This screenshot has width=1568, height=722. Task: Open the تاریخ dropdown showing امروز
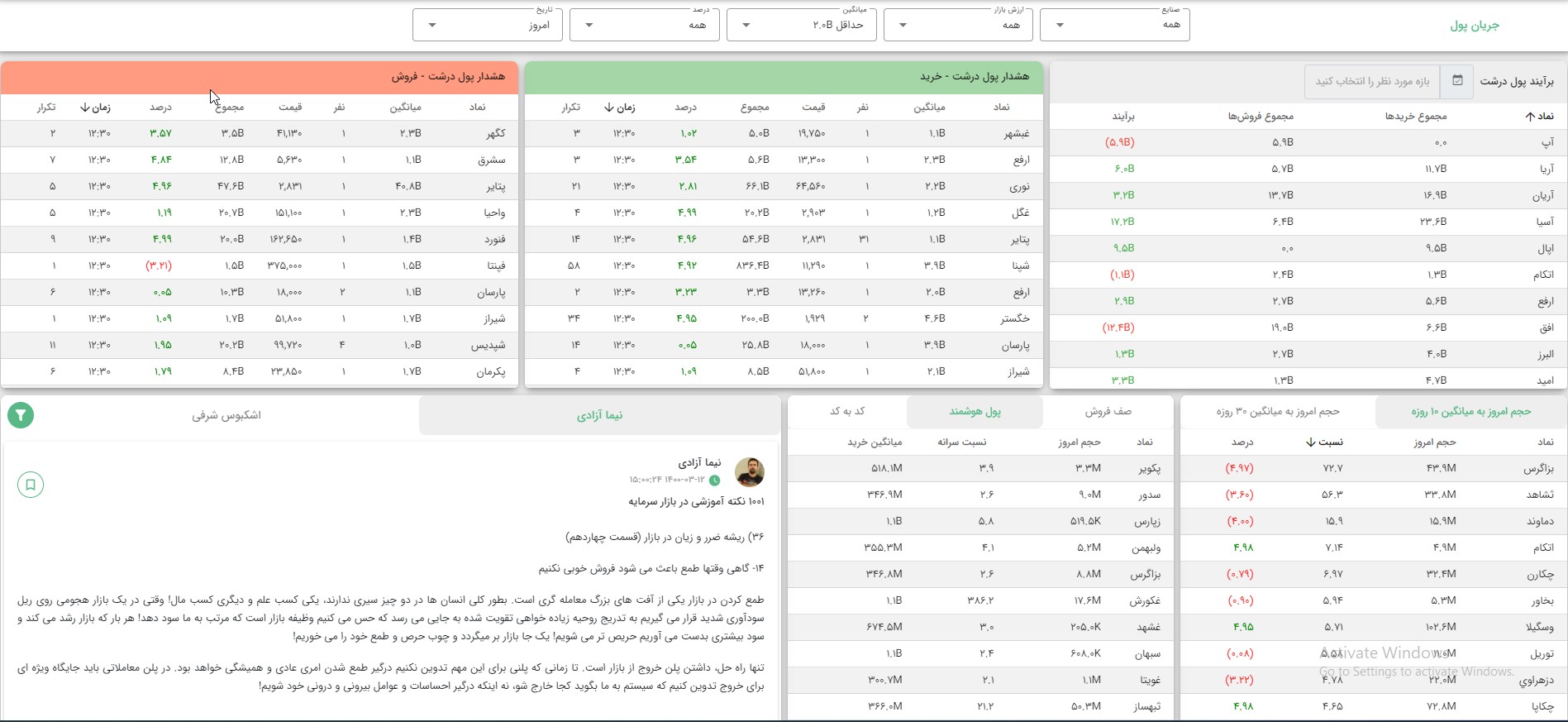pyautogui.click(x=488, y=25)
